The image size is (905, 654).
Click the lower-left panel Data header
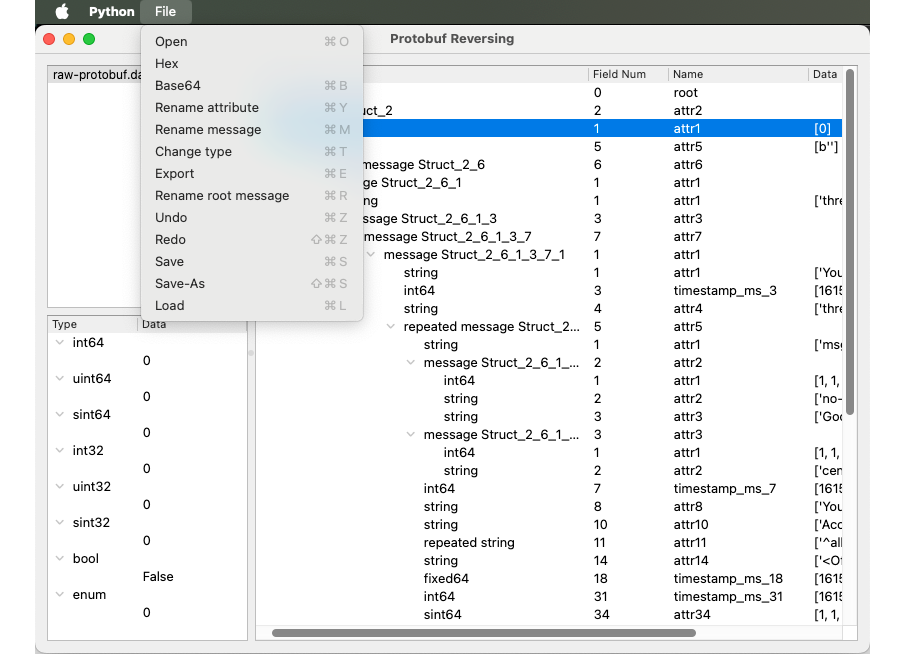(x=192, y=324)
